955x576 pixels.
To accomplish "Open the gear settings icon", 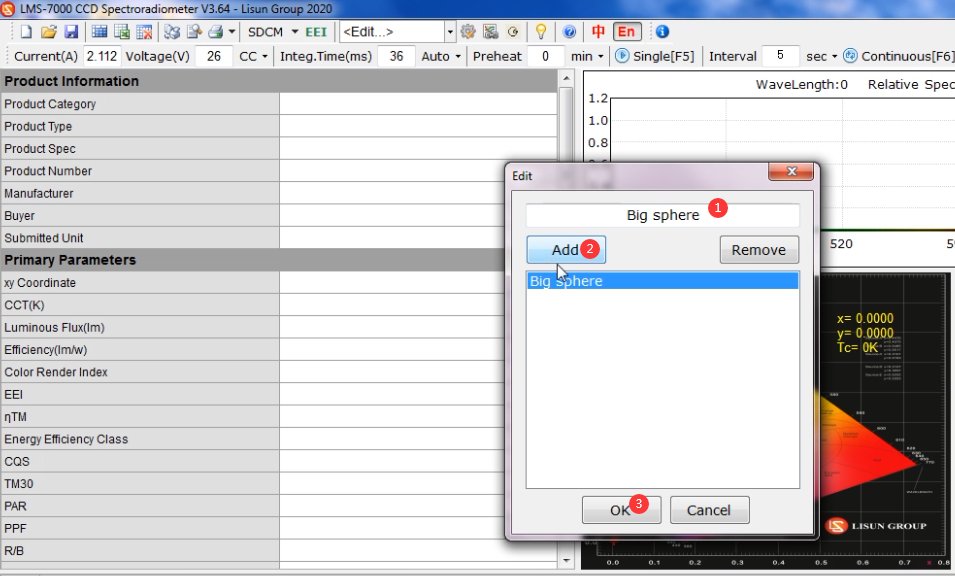I will [x=468, y=32].
